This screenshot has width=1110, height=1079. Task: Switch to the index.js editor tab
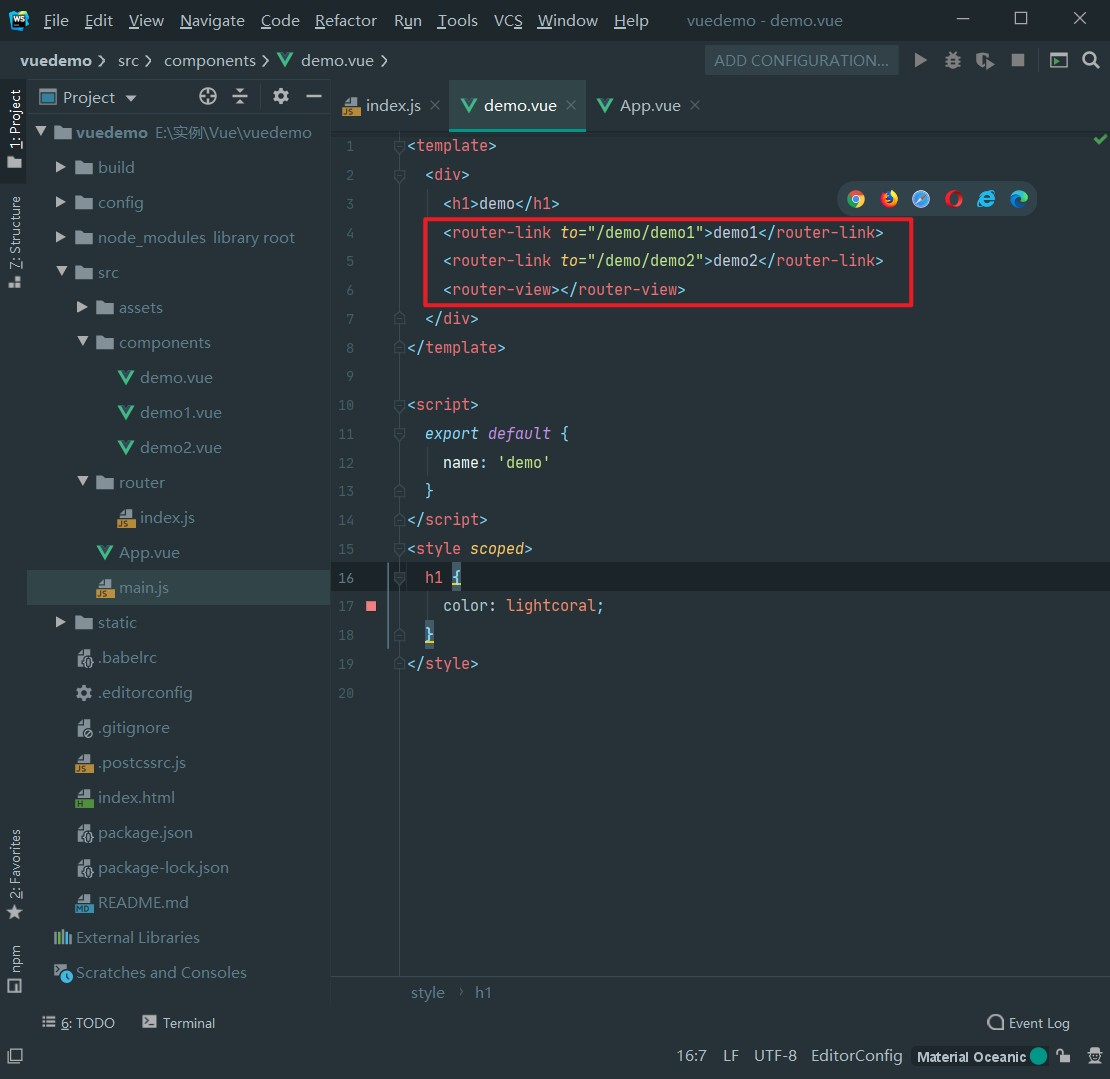tap(392, 105)
